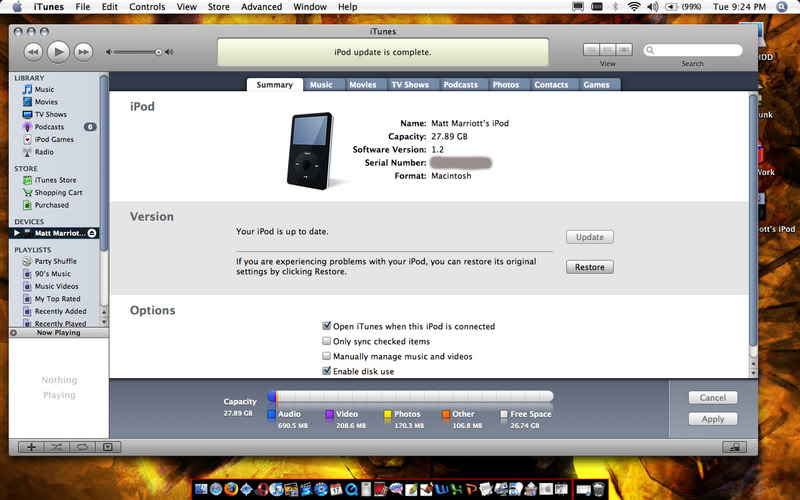This screenshot has height=500, width=800.
Task: Select the My Top Rated playlist
Action: [55, 299]
